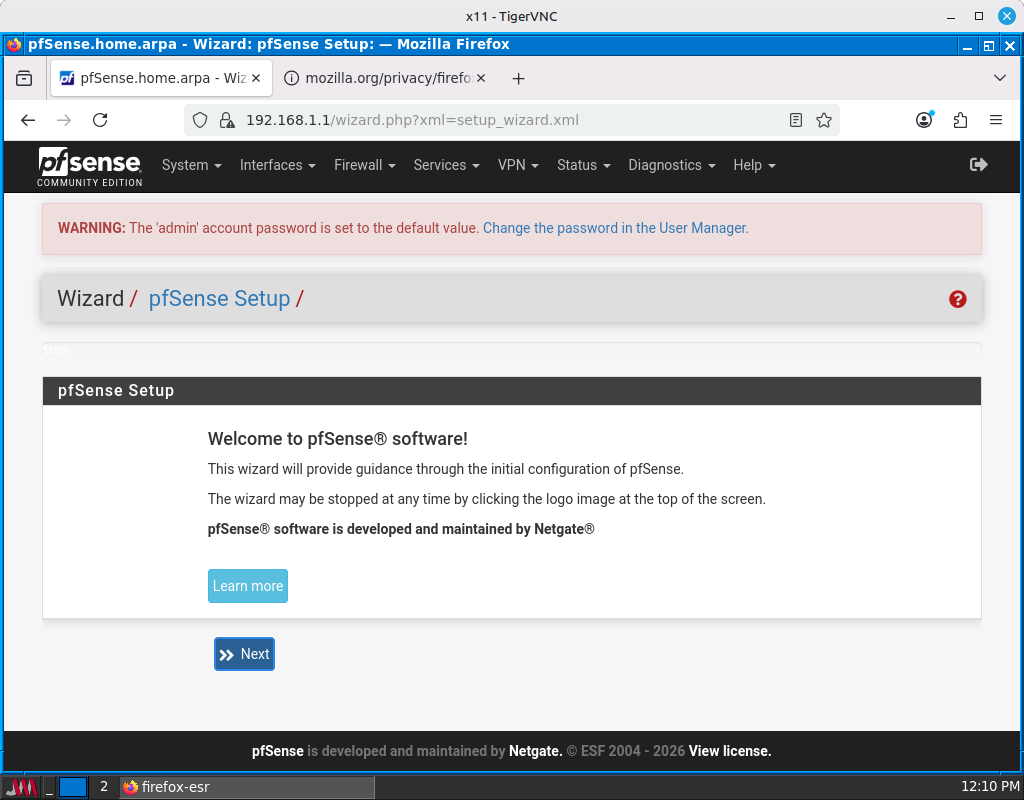
Task: Expand the System dropdown menu
Action: point(191,165)
